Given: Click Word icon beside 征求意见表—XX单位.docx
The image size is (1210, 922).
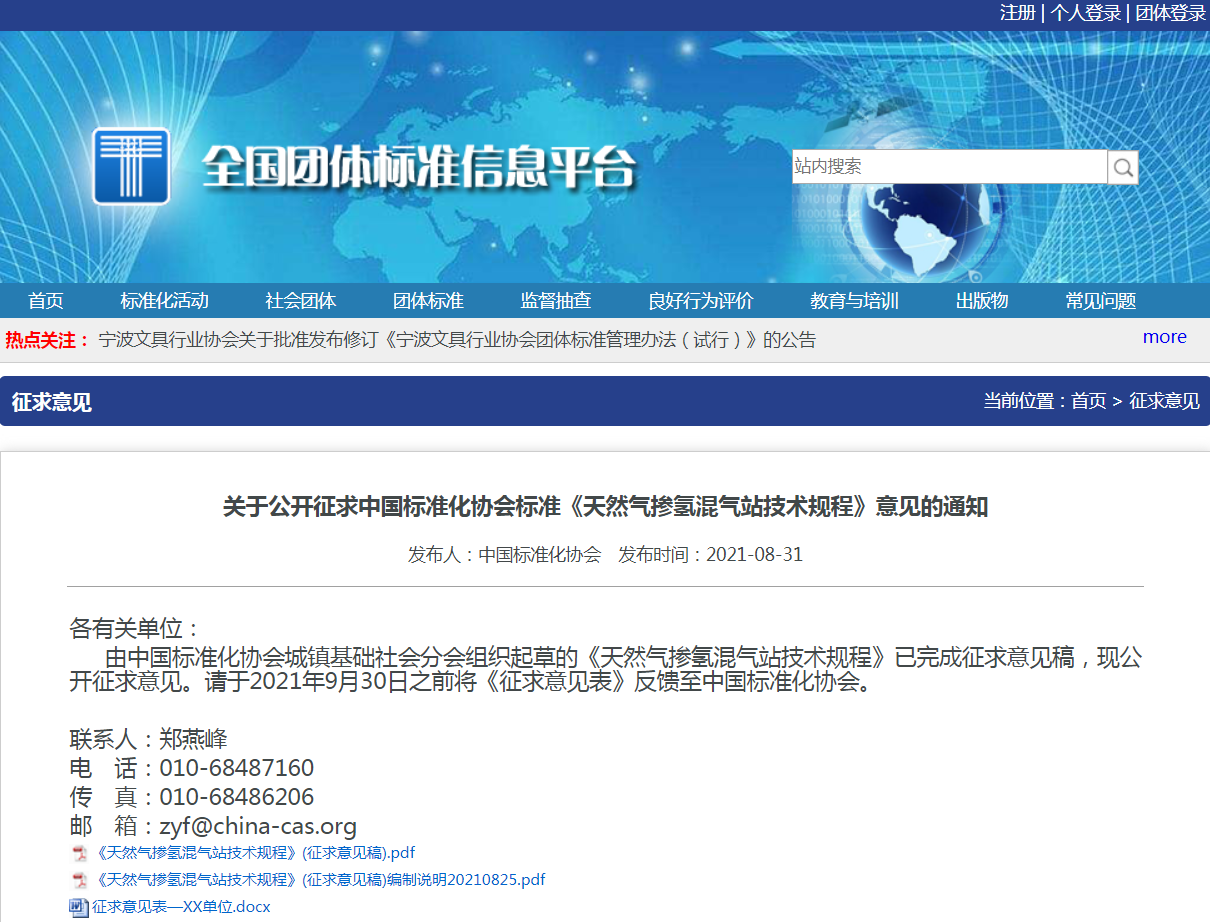Looking at the screenshot, I should pyautogui.click(x=79, y=908).
